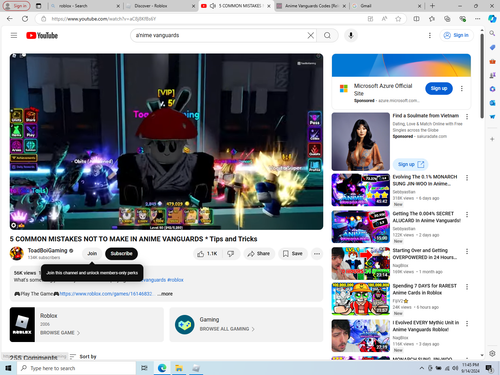
Task: Save the video to playlist
Action: point(292,254)
